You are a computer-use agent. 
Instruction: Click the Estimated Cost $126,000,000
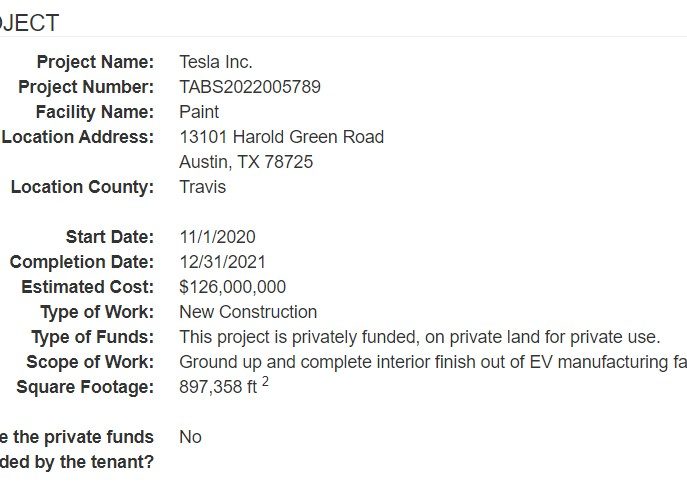pyautogui.click(x=232, y=287)
